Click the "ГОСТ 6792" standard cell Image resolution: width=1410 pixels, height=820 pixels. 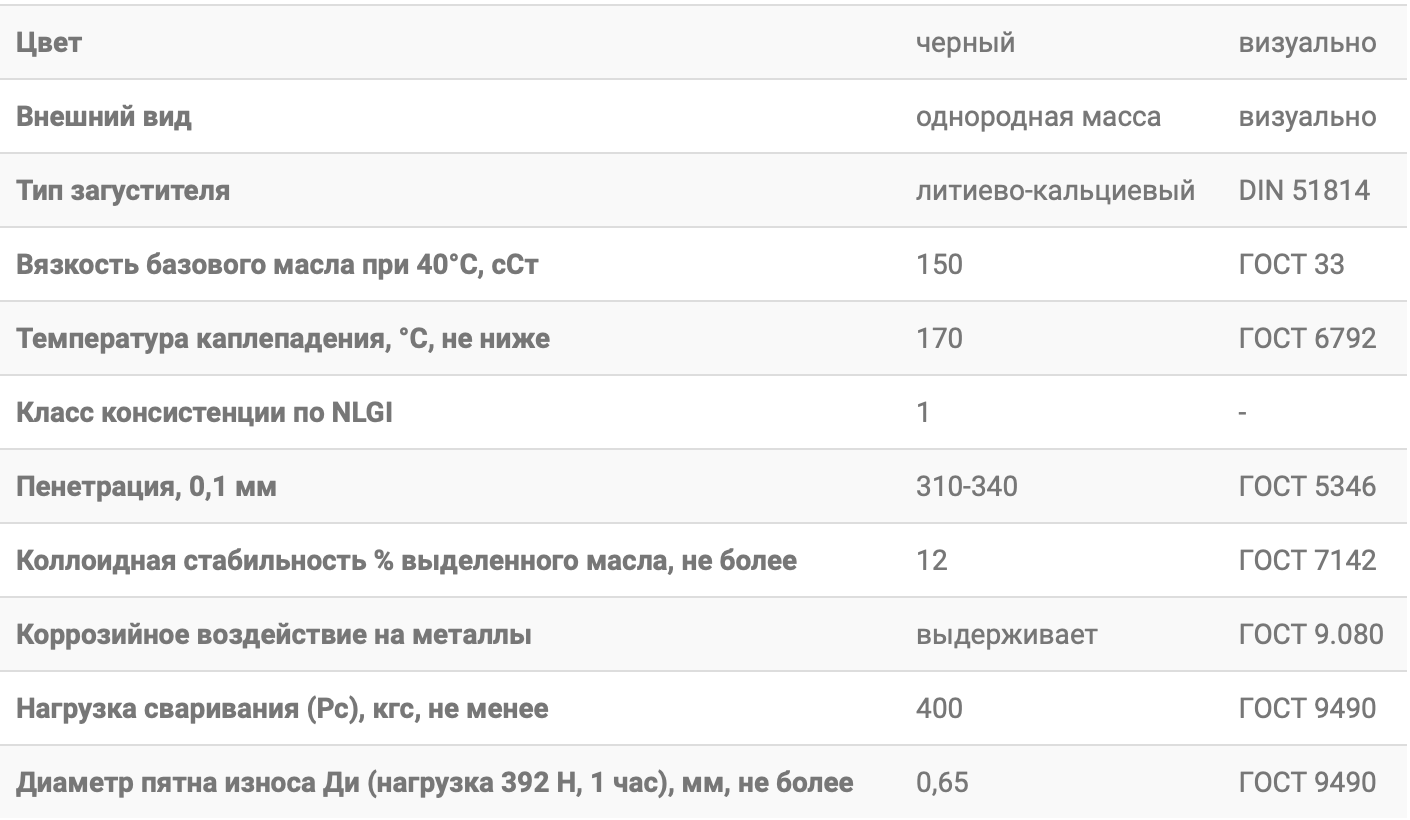coord(1306,338)
